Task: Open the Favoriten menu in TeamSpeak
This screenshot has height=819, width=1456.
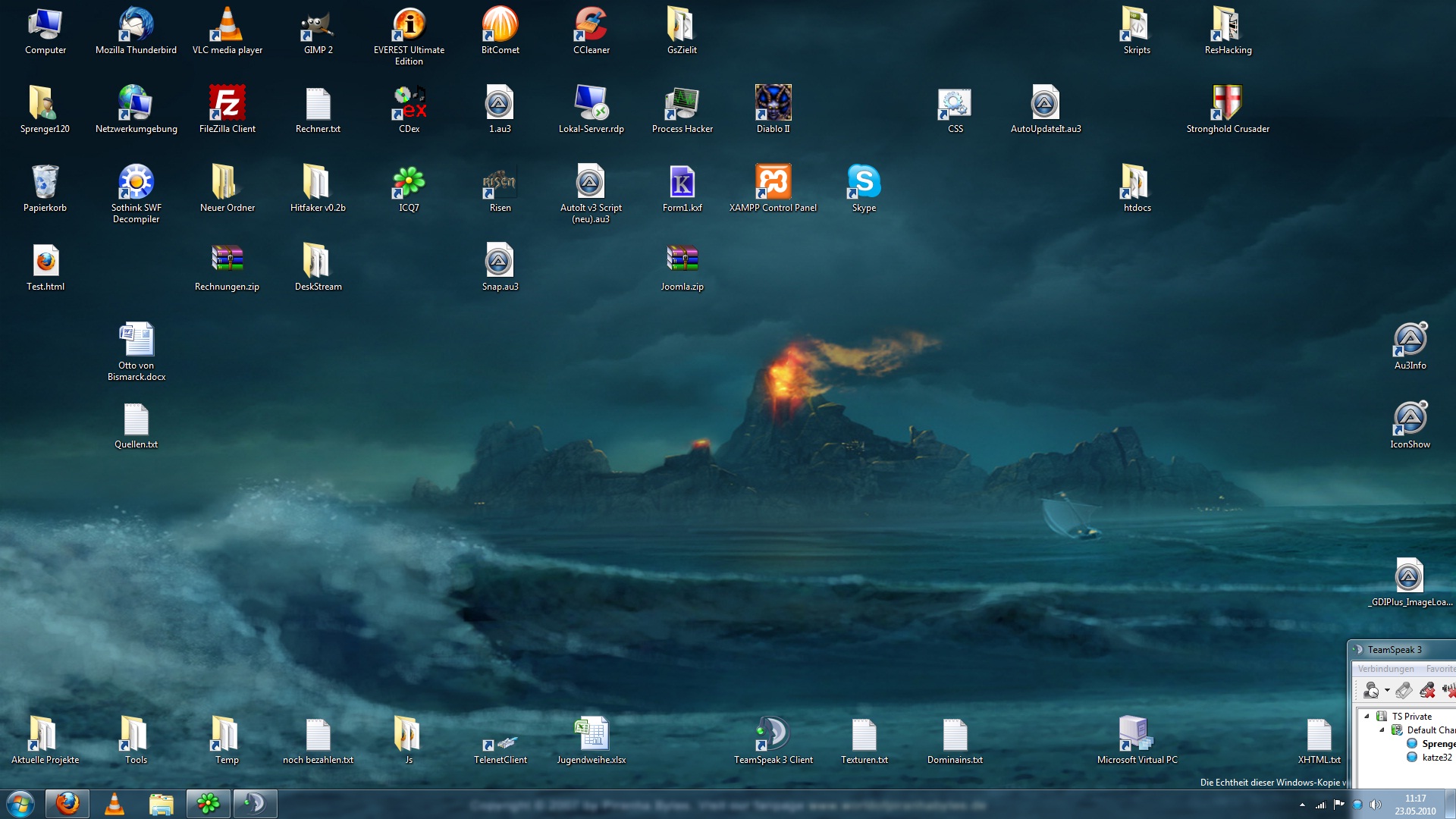Action: point(1440,669)
